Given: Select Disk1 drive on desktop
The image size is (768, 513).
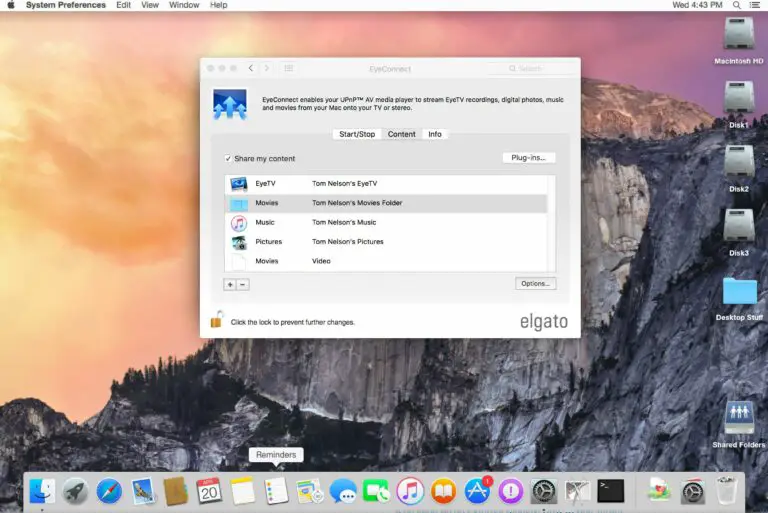Looking at the screenshot, I should 739,105.
